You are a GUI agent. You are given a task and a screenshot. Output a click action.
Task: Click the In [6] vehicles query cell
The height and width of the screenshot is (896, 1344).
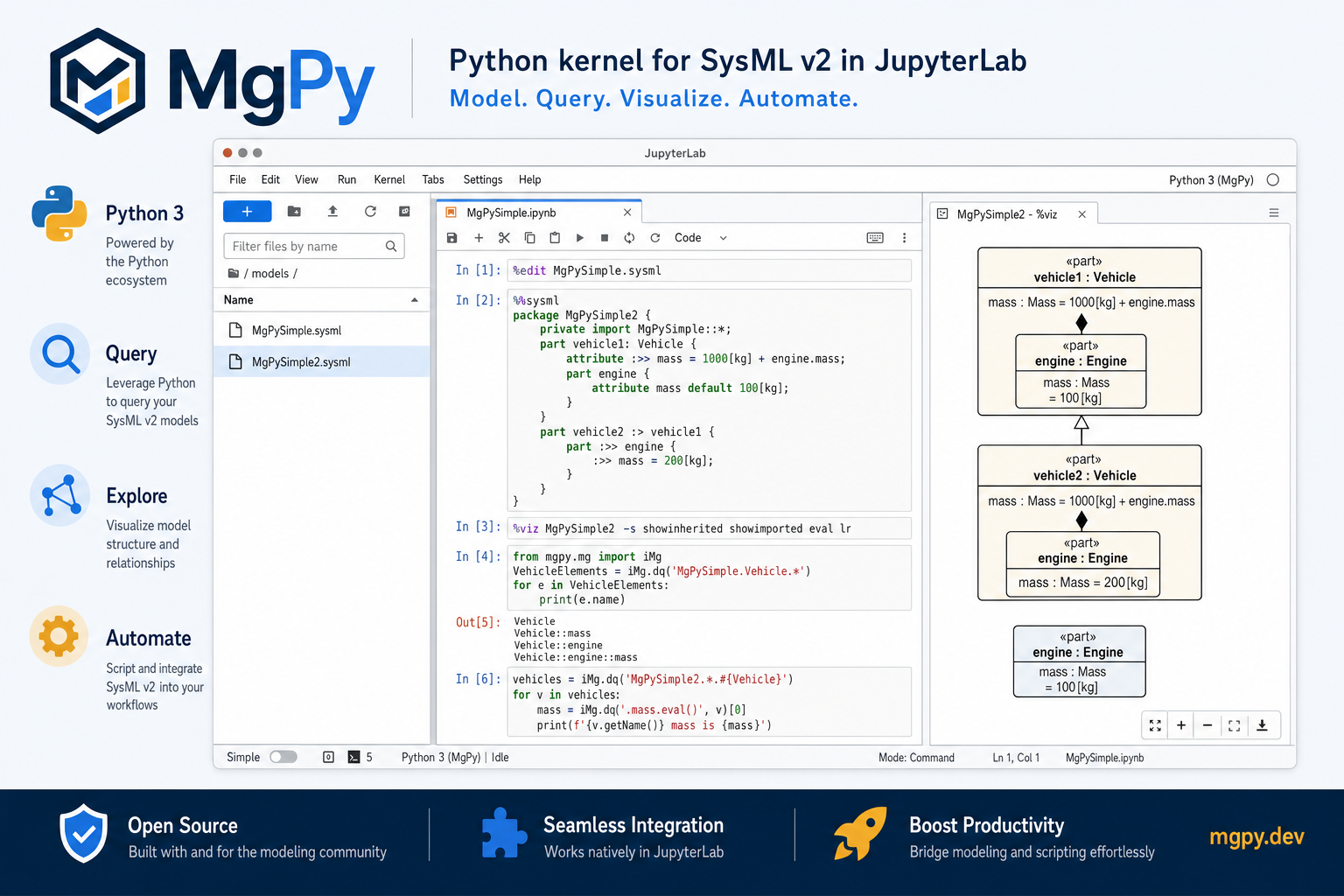pos(710,702)
